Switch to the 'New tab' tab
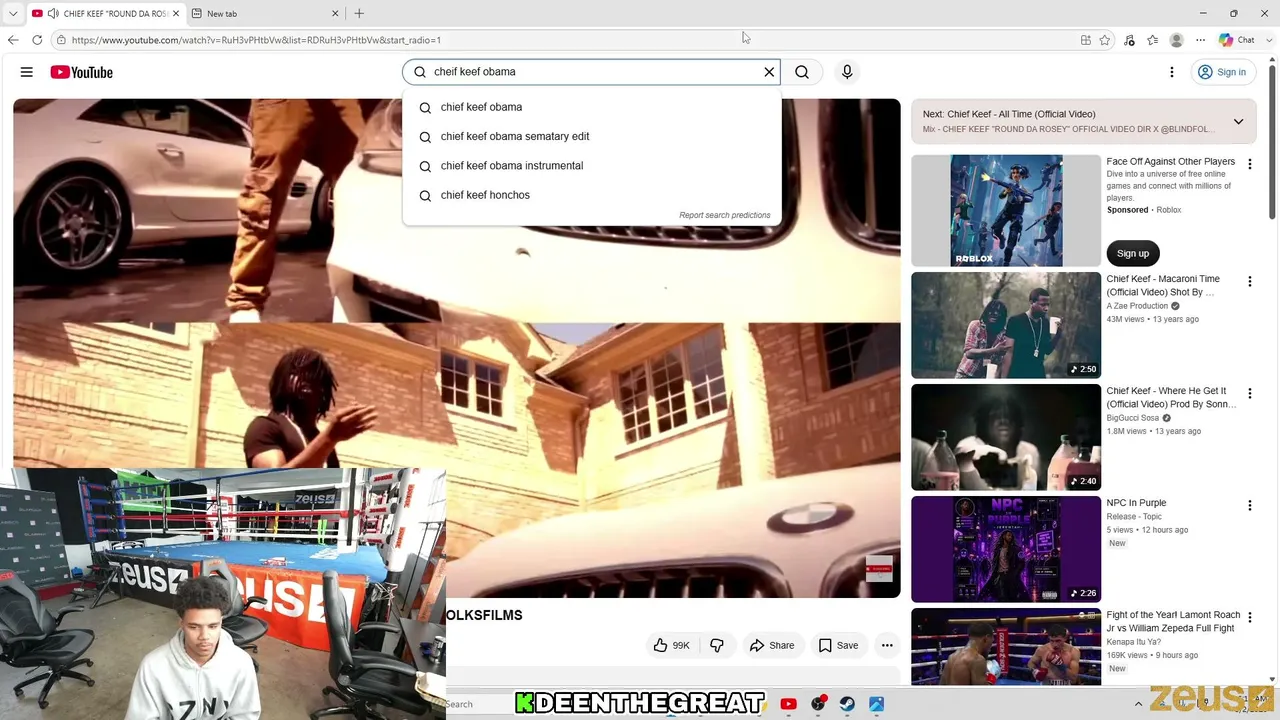 pyautogui.click(x=265, y=14)
